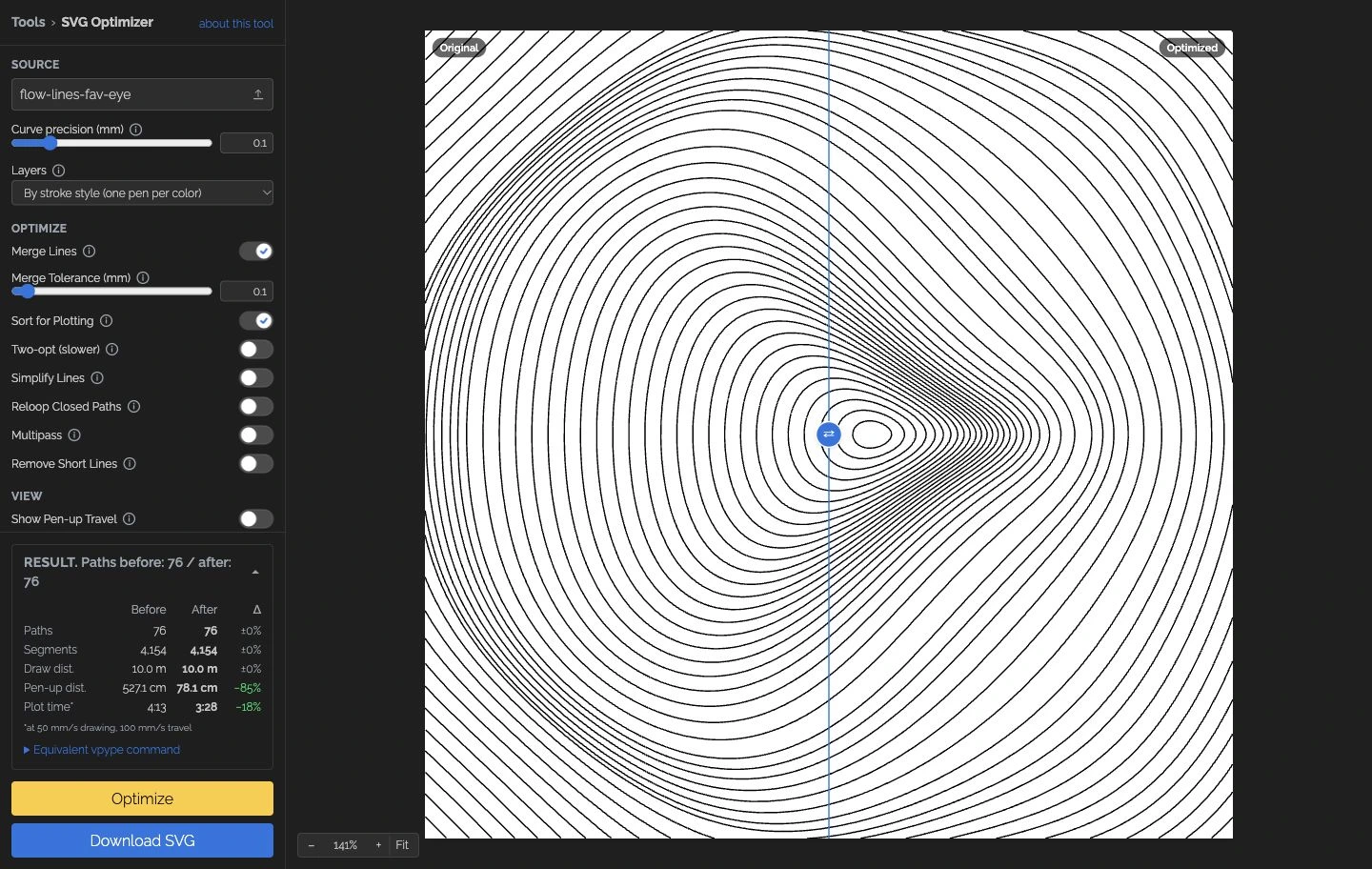This screenshot has width=1372, height=869.
Task: Go to Tools breadcrumb
Action: (29, 22)
